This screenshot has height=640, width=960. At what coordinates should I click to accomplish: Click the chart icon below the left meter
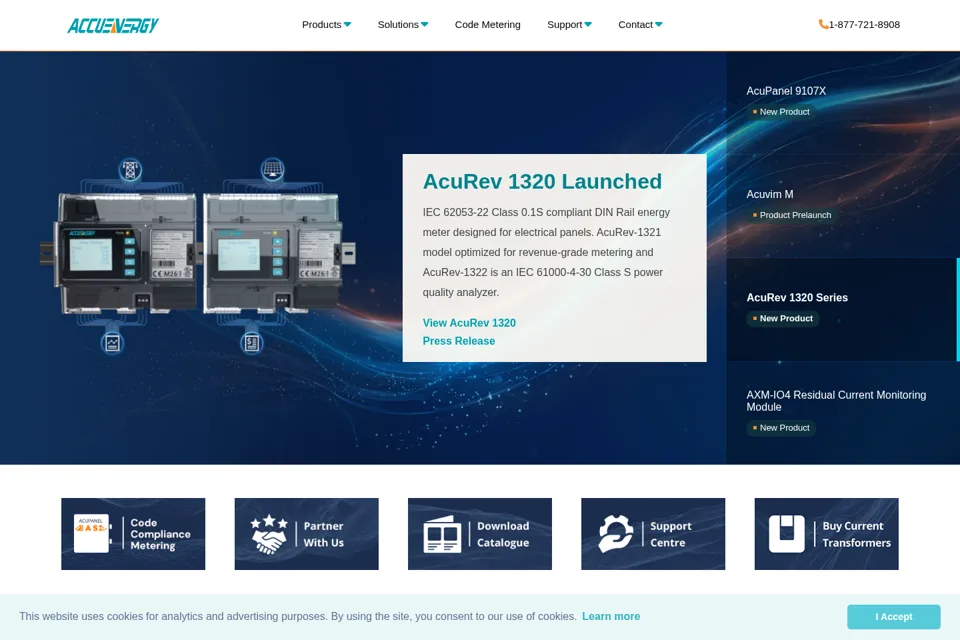click(113, 343)
